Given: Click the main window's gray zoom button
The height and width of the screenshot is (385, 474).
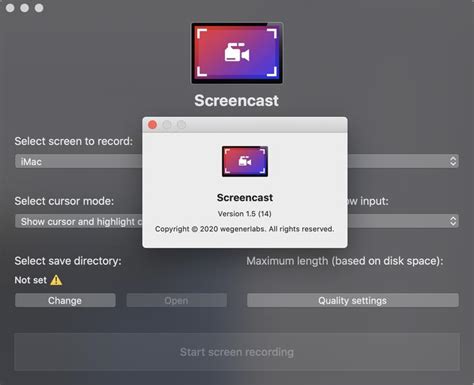Looking at the screenshot, I should click(x=39, y=8).
